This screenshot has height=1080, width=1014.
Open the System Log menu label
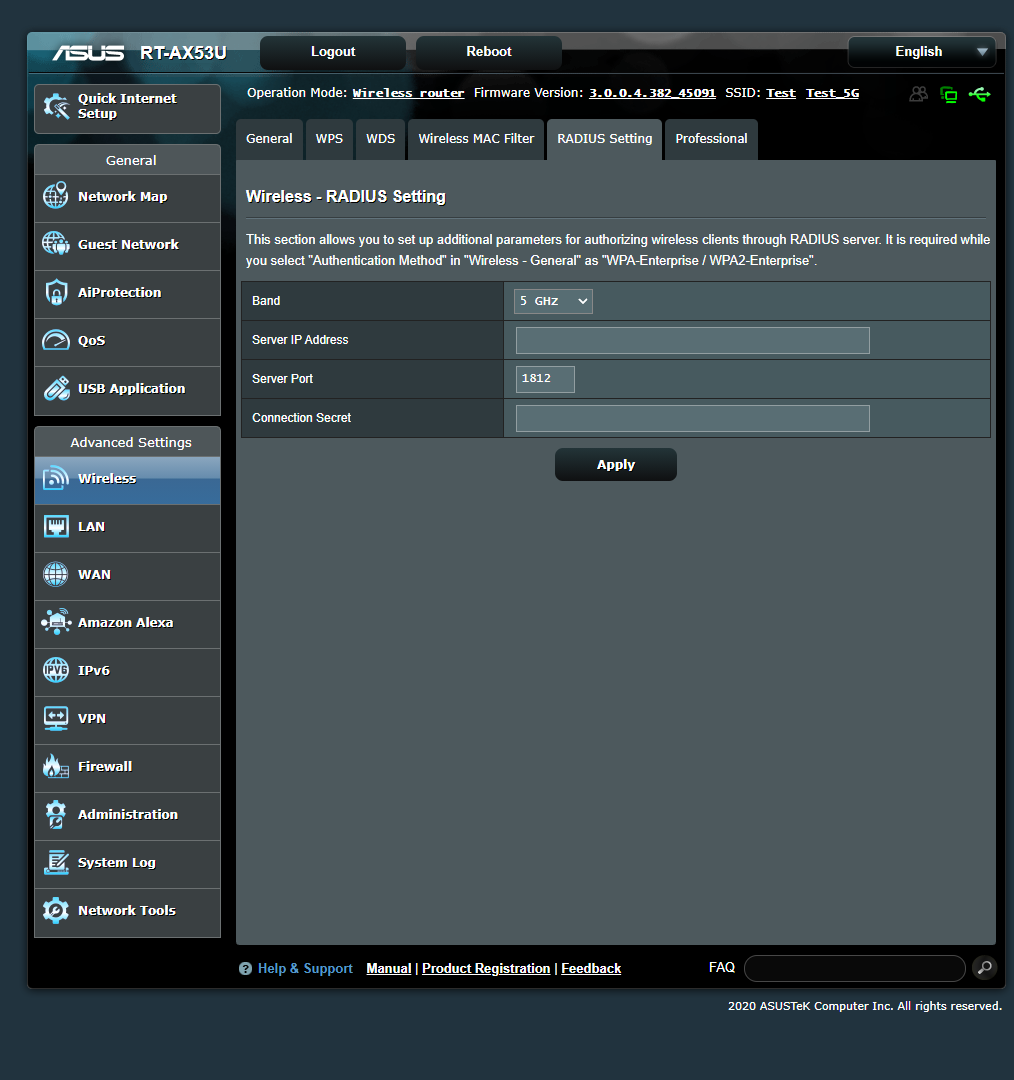[116, 862]
